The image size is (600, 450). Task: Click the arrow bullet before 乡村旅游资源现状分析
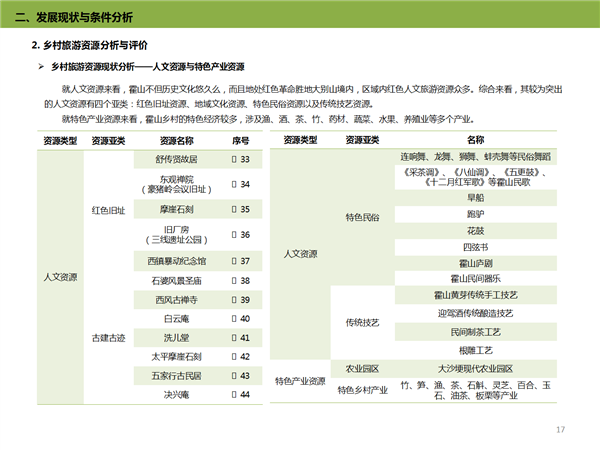click(41, 66)
